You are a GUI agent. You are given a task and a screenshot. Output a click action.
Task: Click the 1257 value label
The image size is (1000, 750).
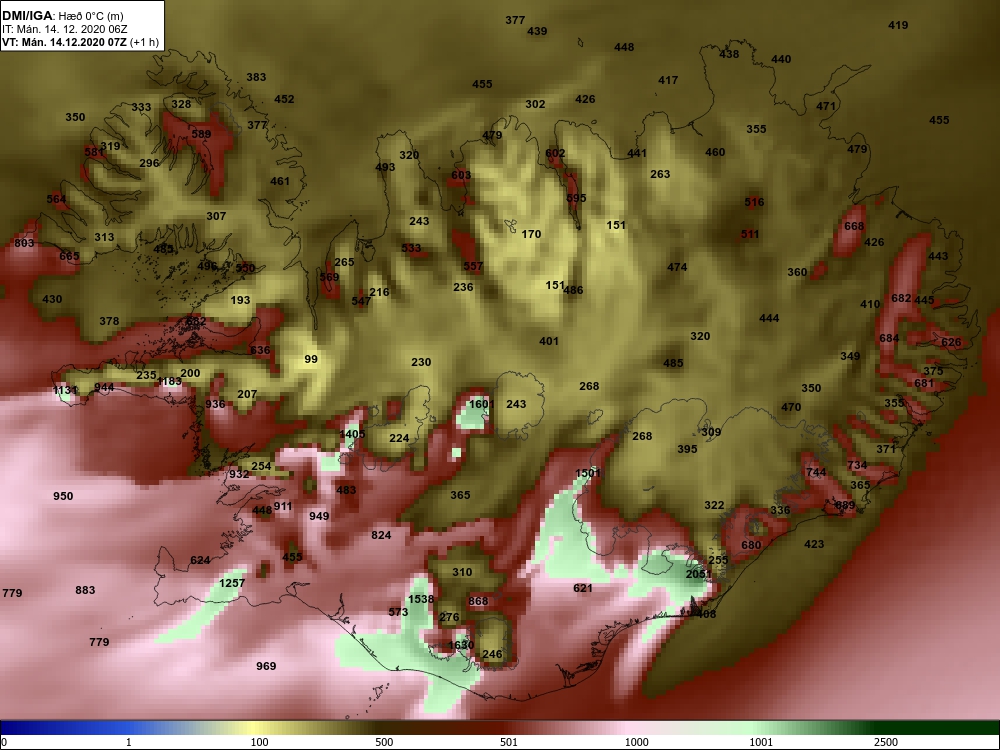(232, 583)
